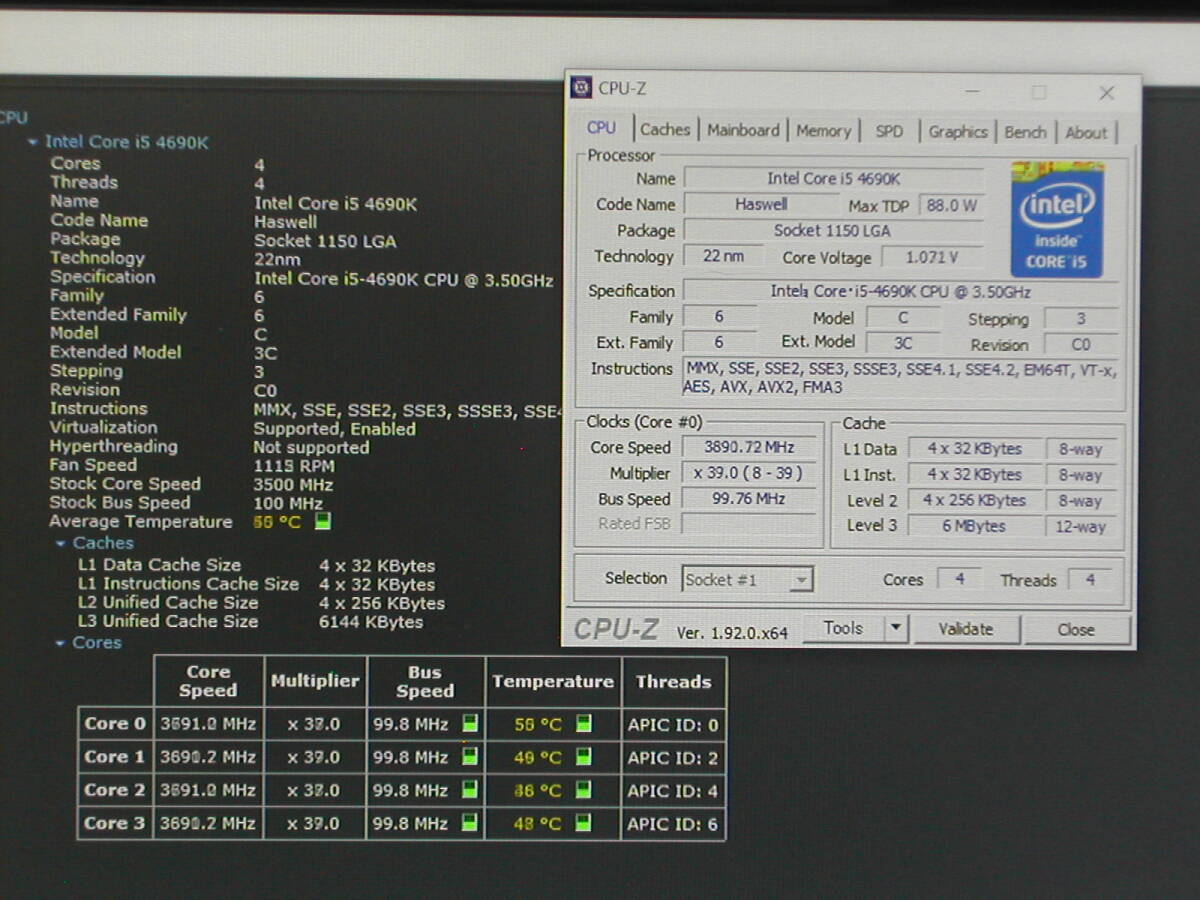The height and width of the screenshot is (900, 1200).
Task: Minimize the CPU-Z window
Action: click(x=973, y=92)
